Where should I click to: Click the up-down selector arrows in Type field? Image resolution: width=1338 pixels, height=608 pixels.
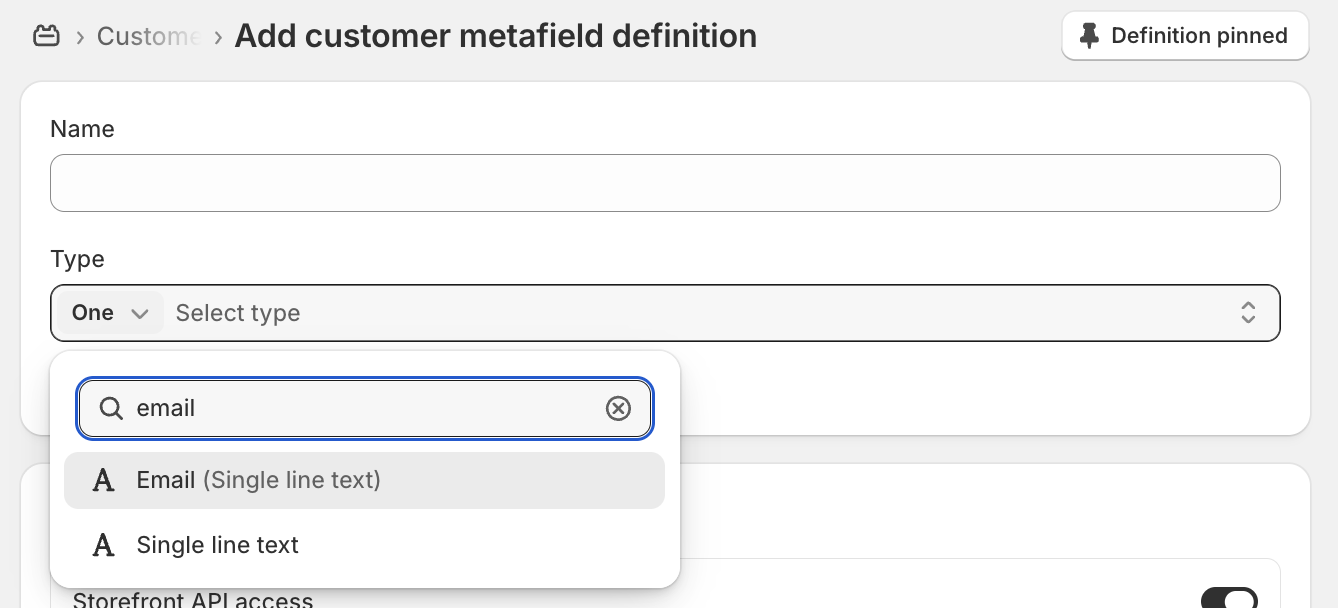coord(1248,313)
